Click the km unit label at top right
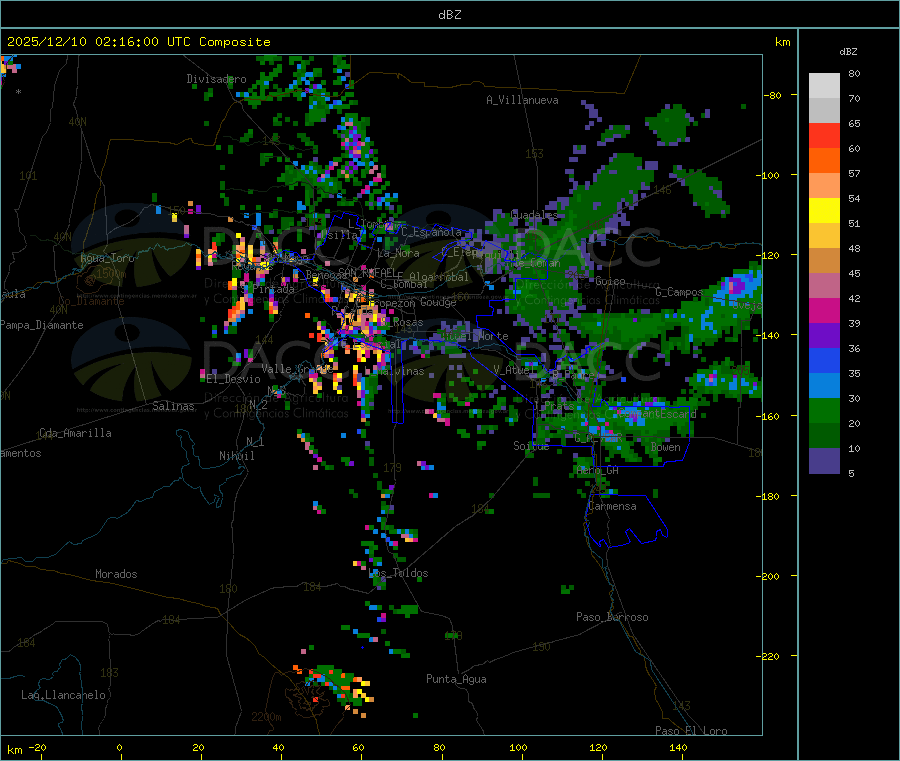This screenshot has height=761, width=900. click(x=783, y=42)
